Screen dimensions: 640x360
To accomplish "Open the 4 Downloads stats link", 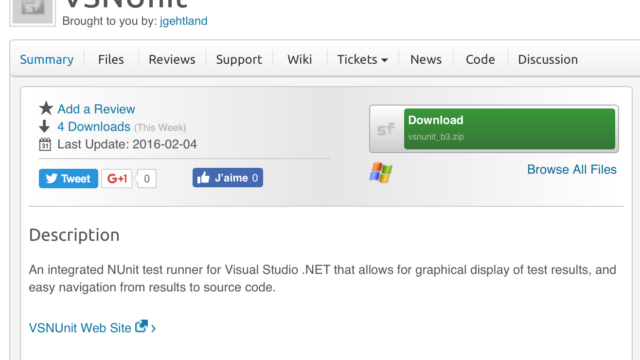I will (x=93, y=127).
